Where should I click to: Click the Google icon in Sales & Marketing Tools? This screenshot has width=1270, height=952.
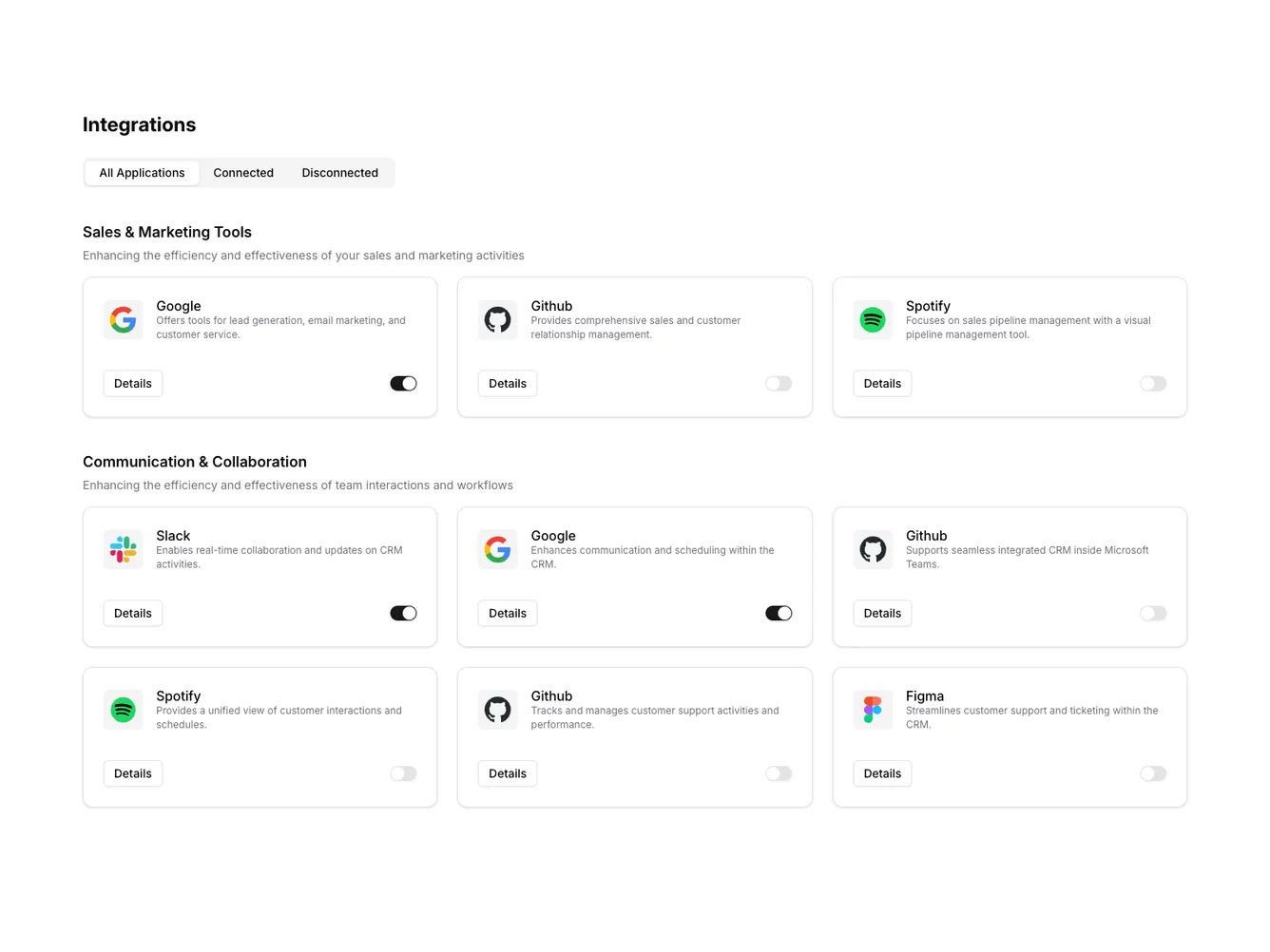123,319
